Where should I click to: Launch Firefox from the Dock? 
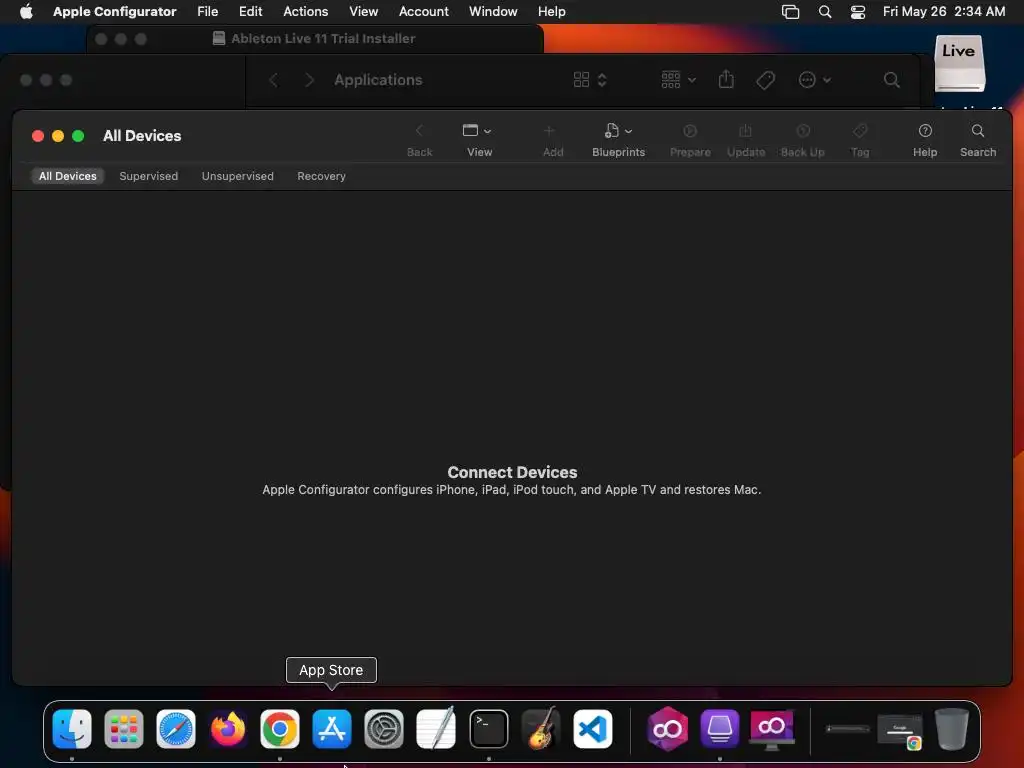click(227, 728)
